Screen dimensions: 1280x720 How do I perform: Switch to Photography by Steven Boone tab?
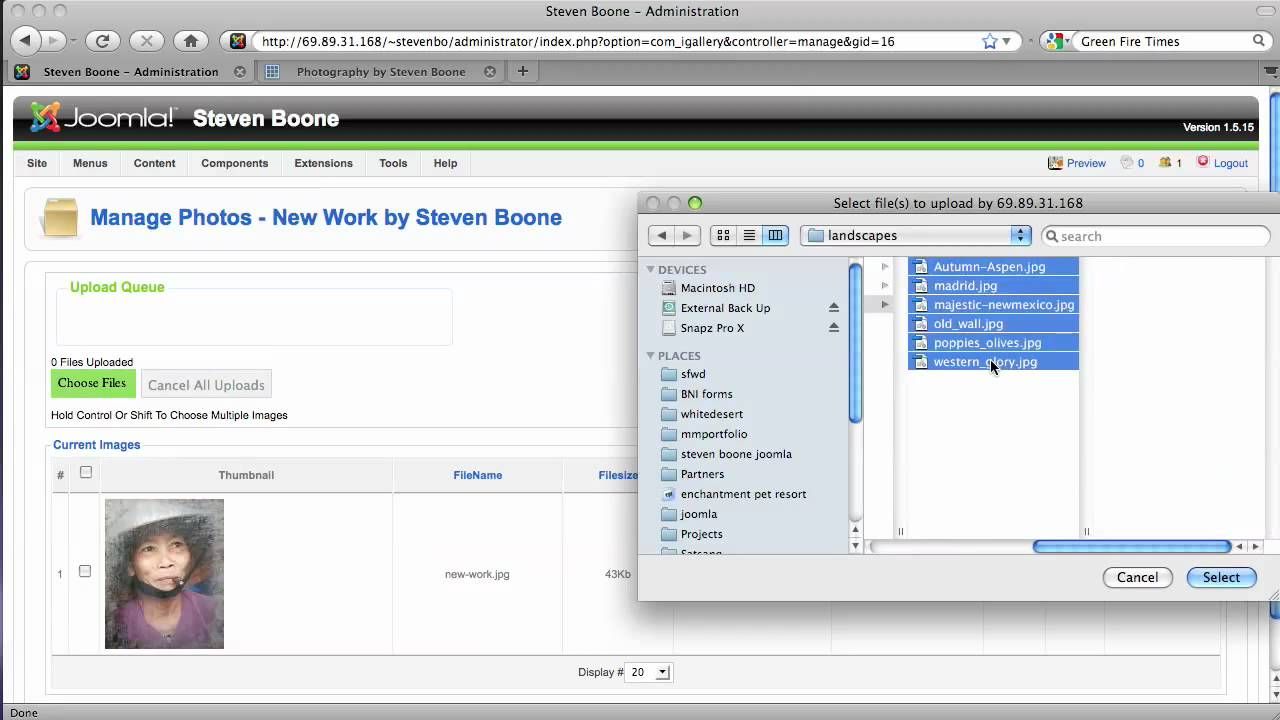point(380,72)
